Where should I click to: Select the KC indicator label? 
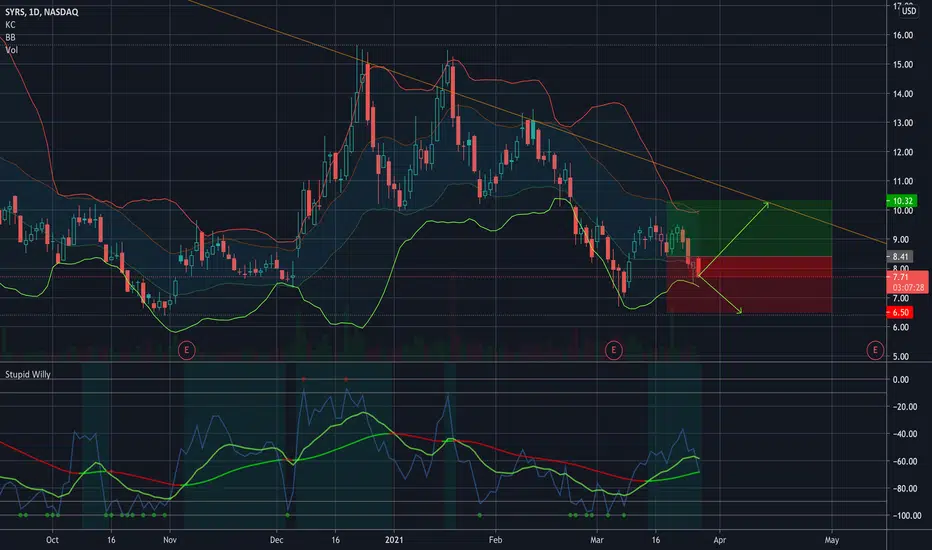pyautogui.click(x=10, y=25)
